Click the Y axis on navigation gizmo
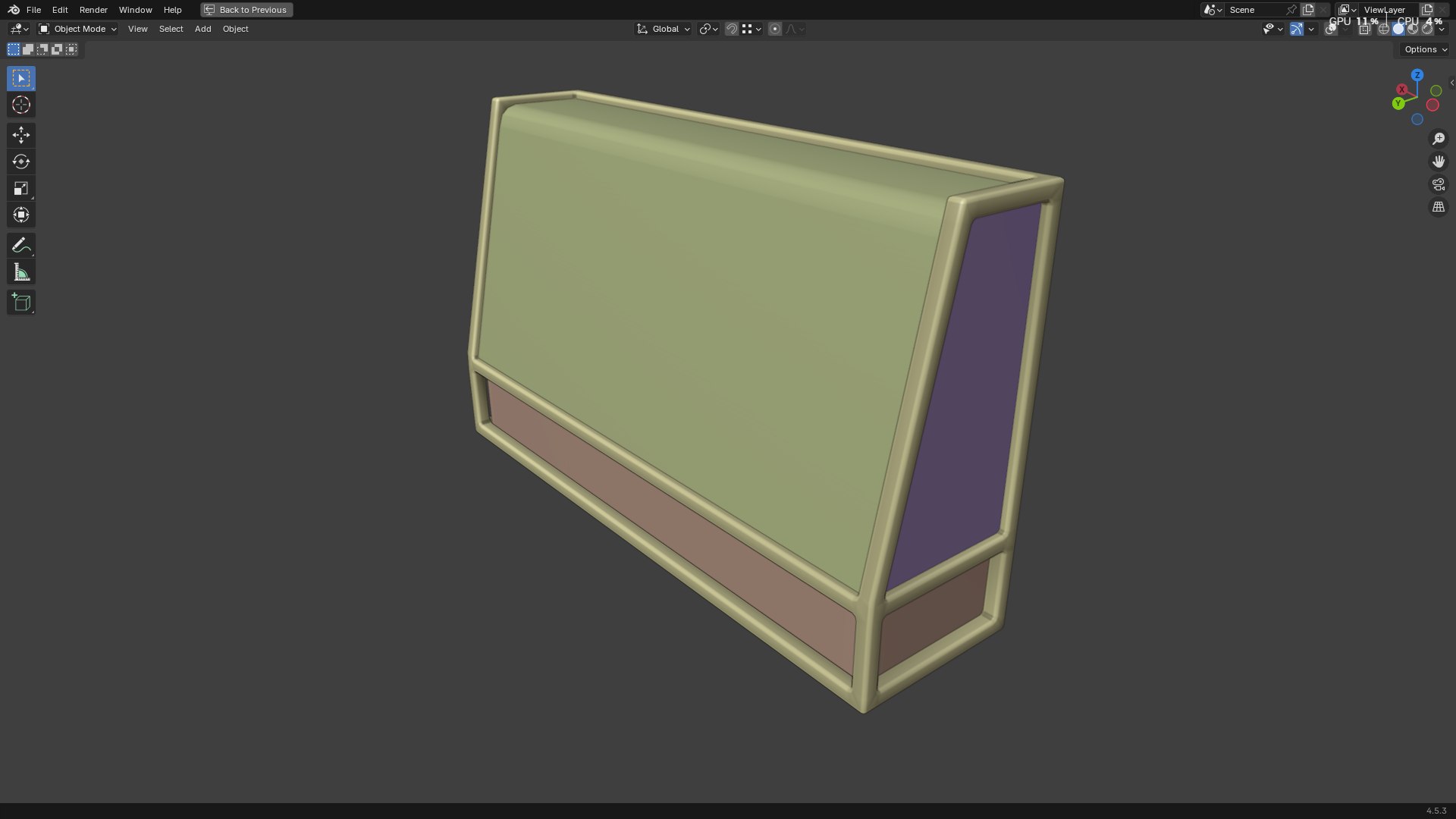The height and width of the screenshot is (819, 1456). (1398, 103)
